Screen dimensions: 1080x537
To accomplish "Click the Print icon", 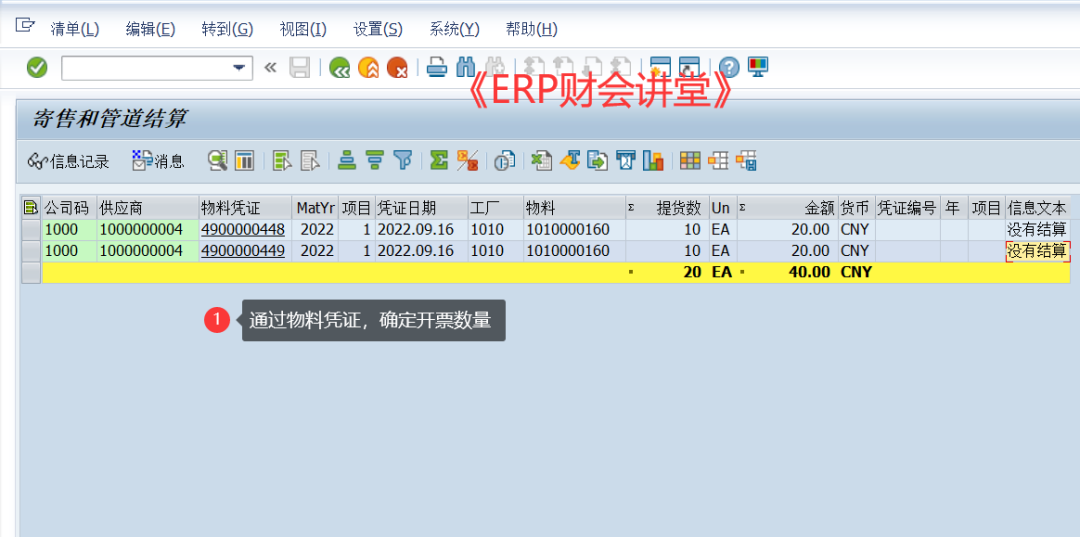I will coord(437,68).
